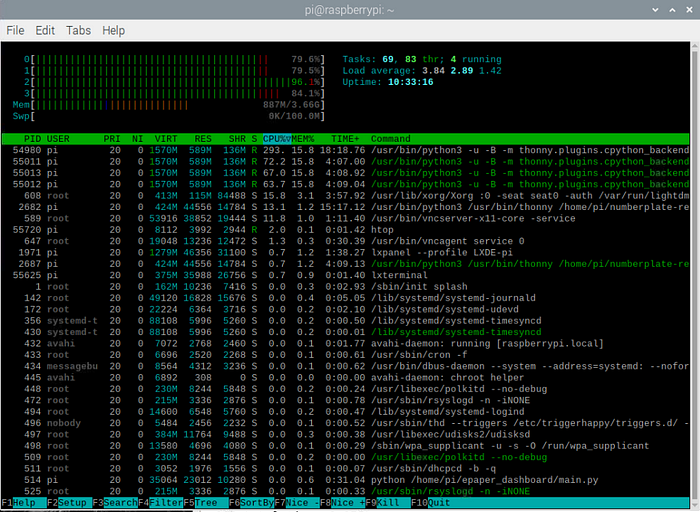Sort by VIRT column header
Viewport: 700px width, 512px height.
point(166,139)
